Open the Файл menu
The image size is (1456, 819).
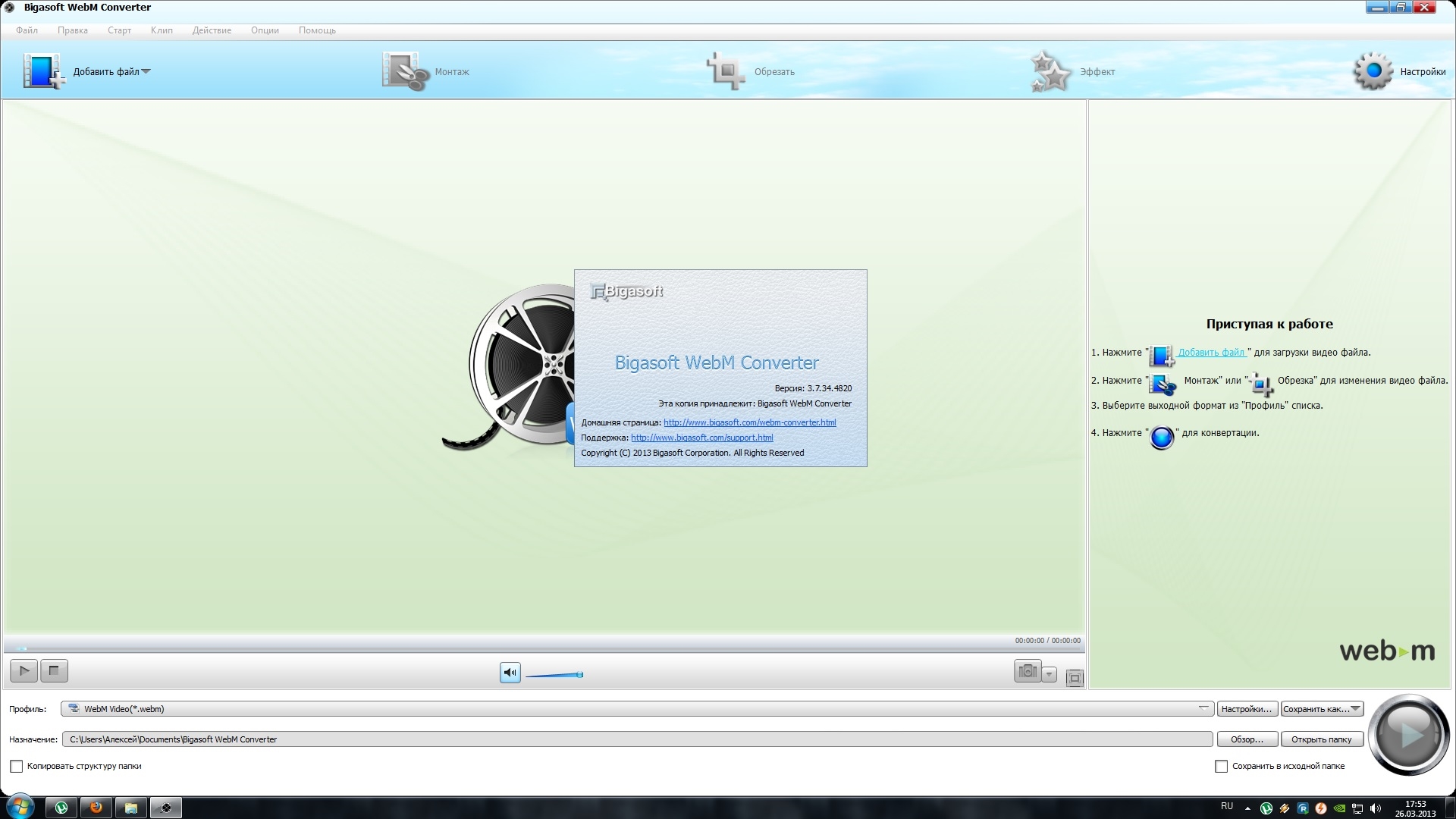(x=27, y=30)
